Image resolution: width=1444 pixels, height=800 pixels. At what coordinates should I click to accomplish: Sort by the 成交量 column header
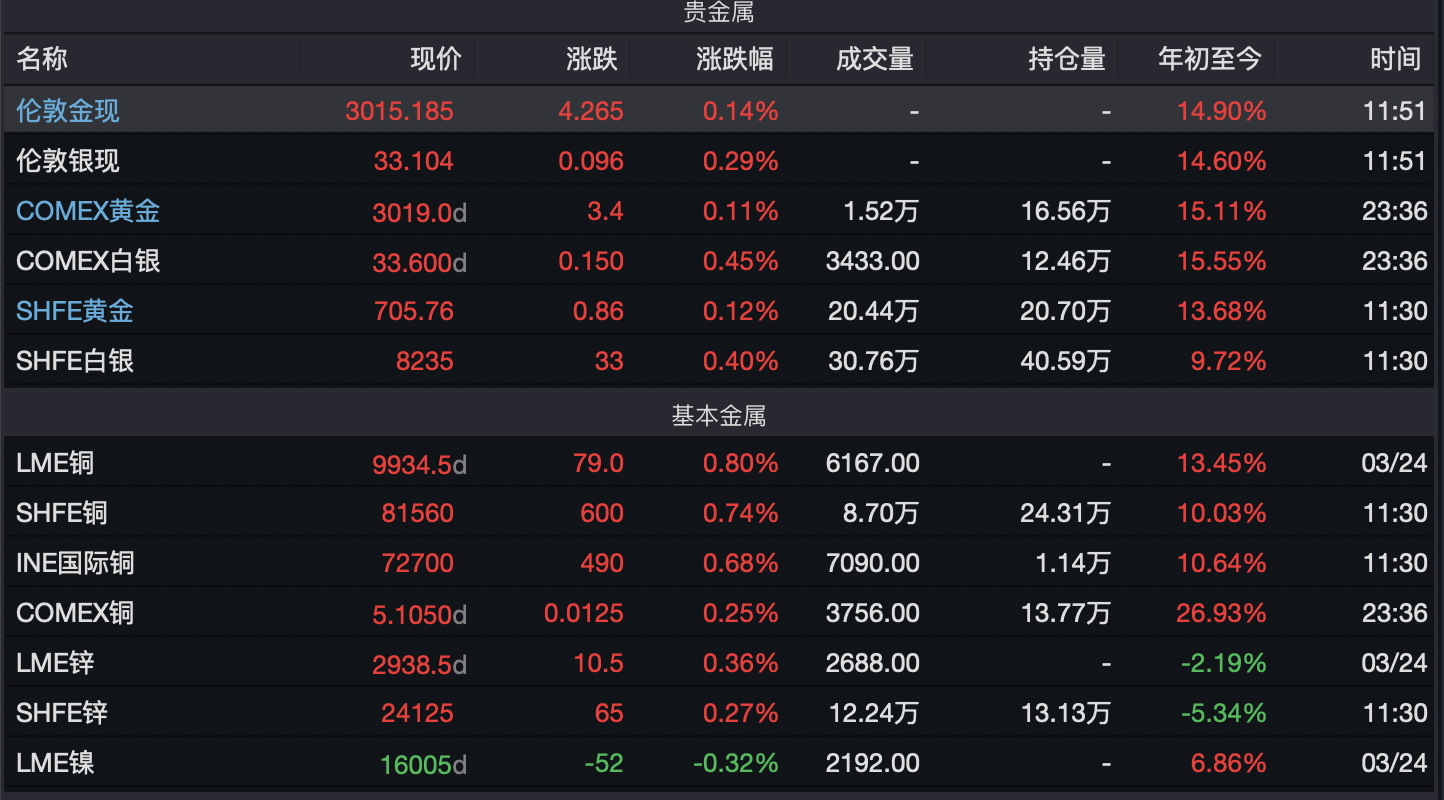point(875,59)
